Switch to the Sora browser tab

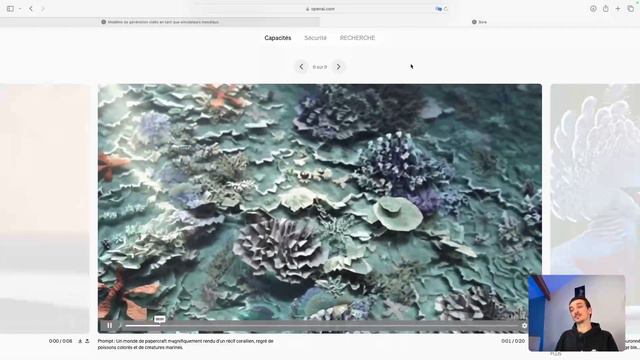point(480,22)
